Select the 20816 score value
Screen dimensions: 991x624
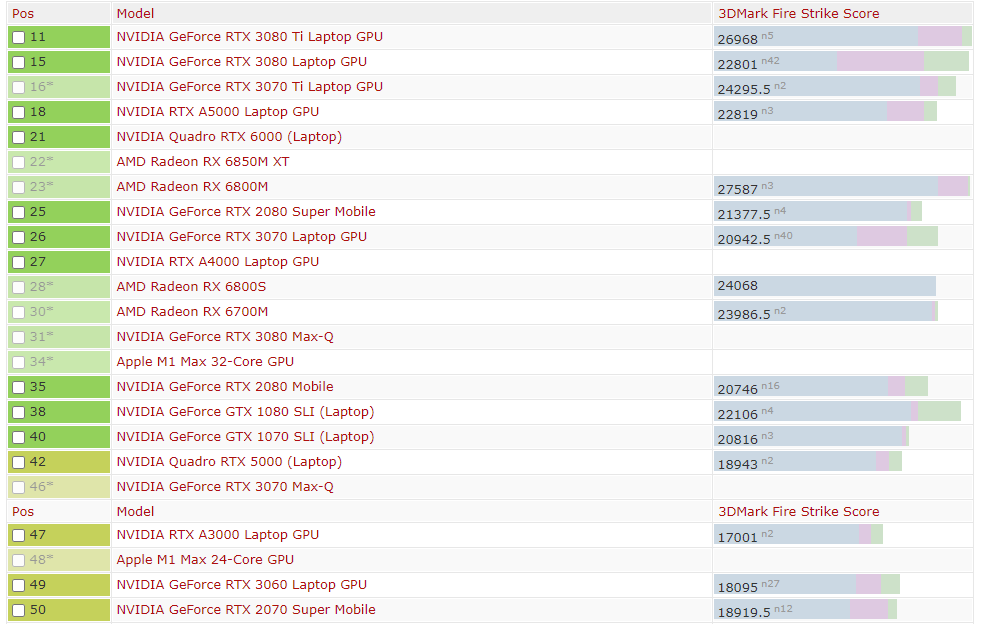click(737, 439)
